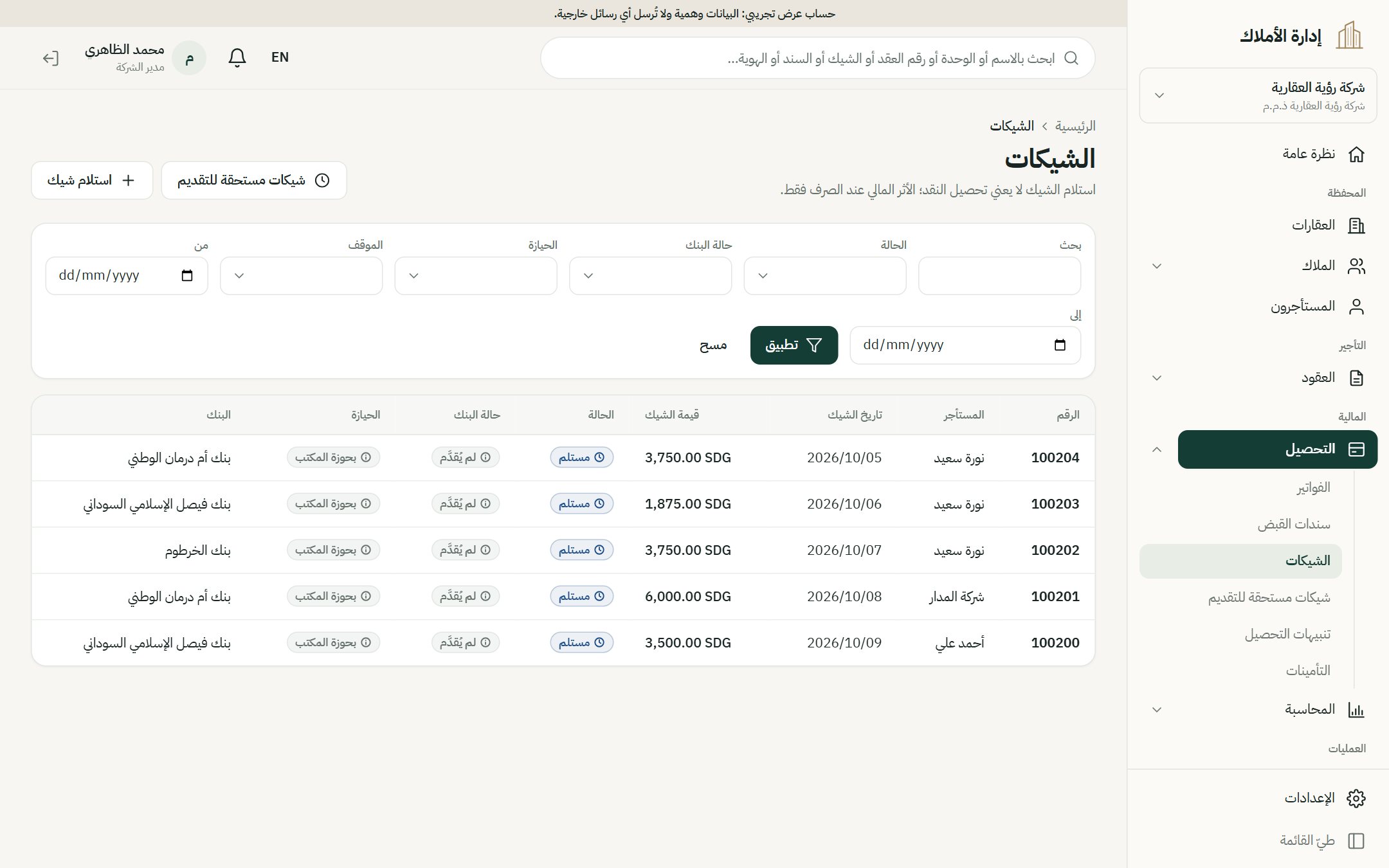This screenshot has height=868, width=1389.
Task: Click user avatar with letter م
Action: pos(189,59)
